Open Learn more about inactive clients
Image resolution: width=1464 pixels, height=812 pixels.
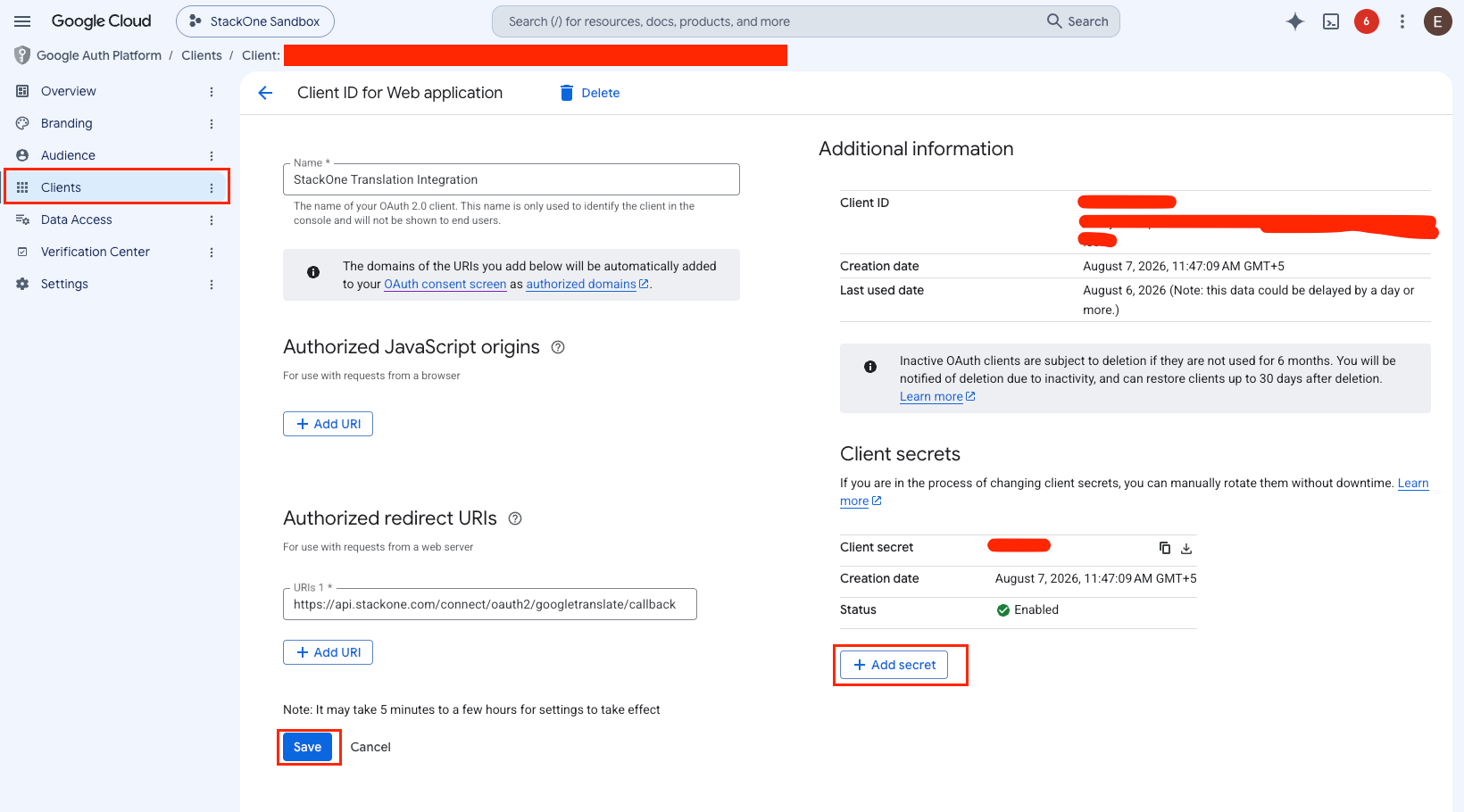coord(937,396)
